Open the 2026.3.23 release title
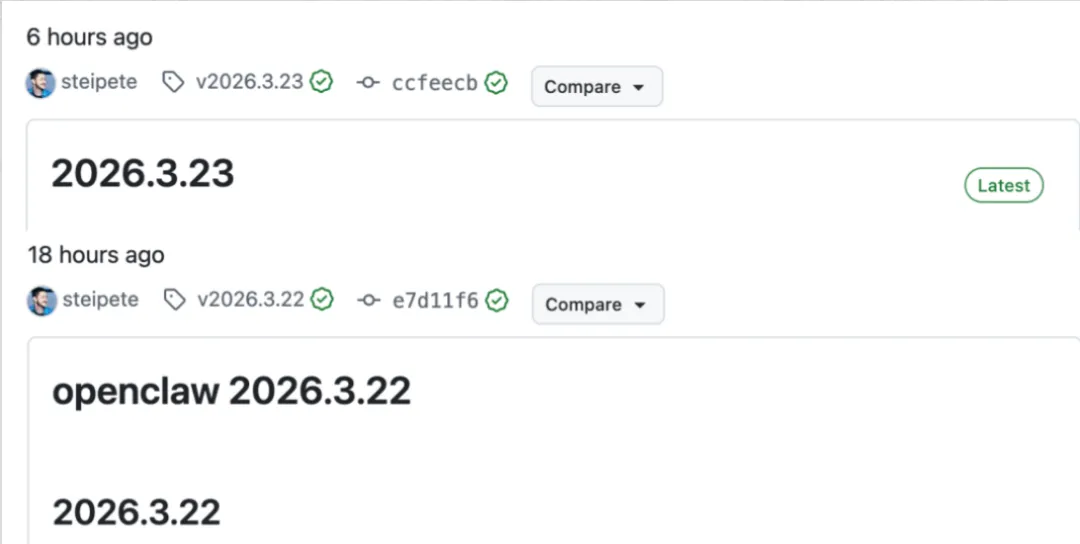Screen dimensions: 1080x544 (143, 174)
